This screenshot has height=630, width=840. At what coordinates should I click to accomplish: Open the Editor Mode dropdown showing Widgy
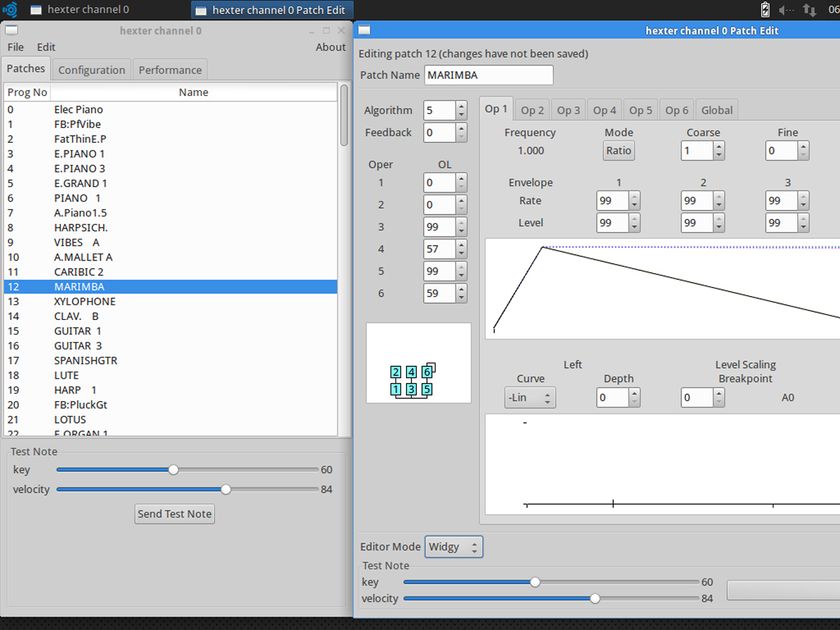(454, 546)
